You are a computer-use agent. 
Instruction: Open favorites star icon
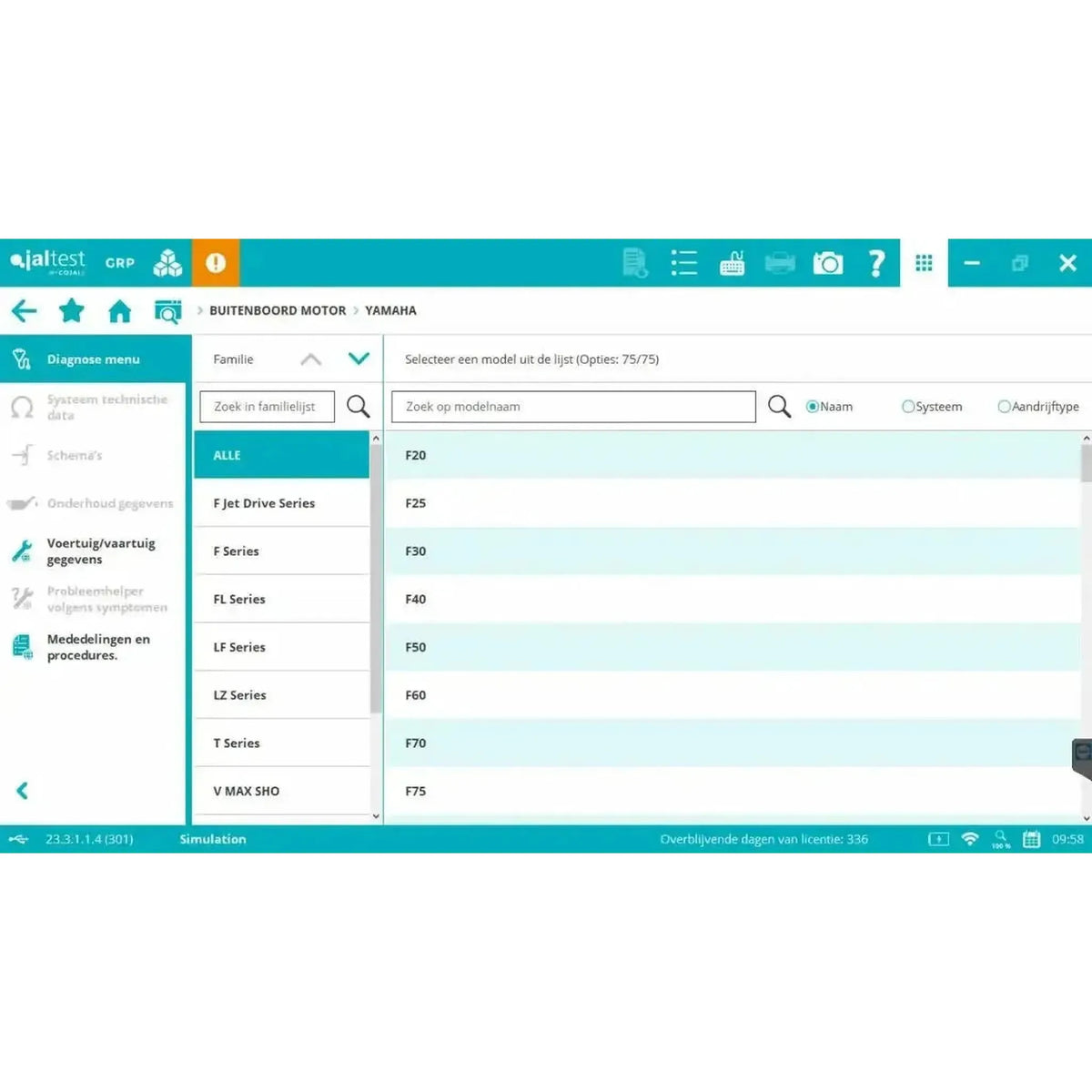coord(71,311)
